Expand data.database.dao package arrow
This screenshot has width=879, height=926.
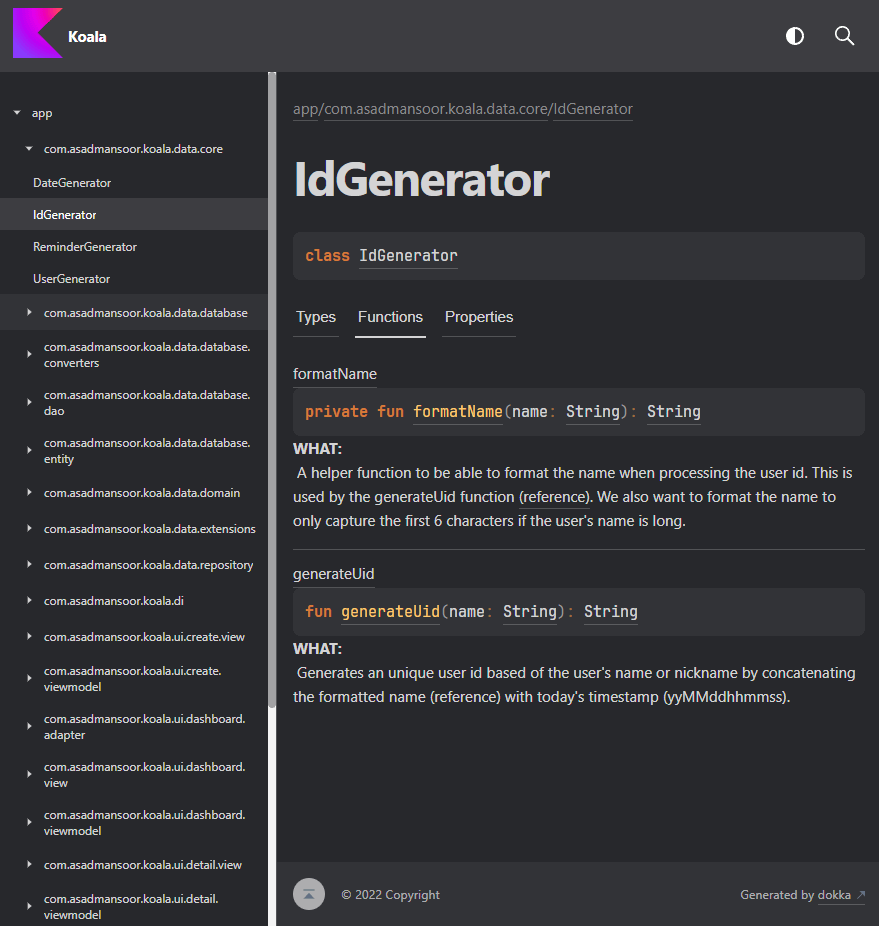29,402
